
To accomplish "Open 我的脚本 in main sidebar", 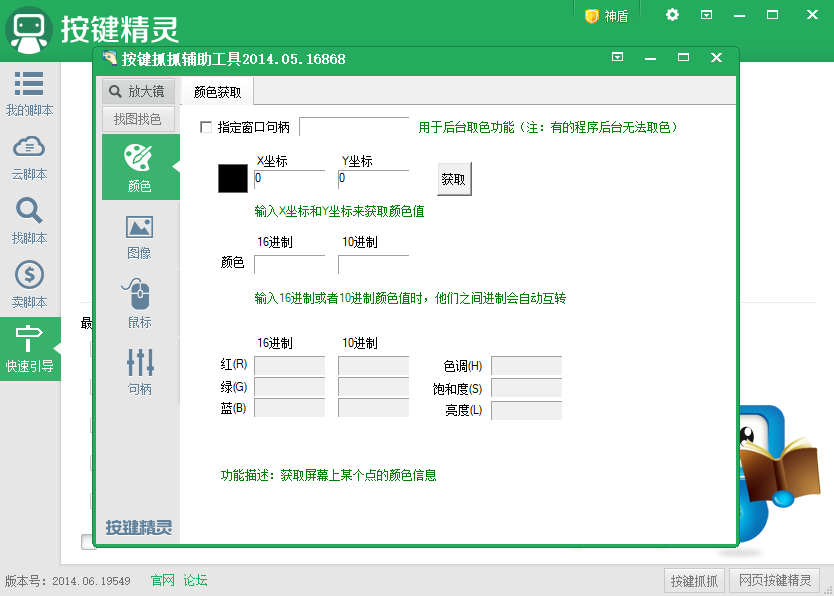I will pyautogui.click(x=29, y=94).
